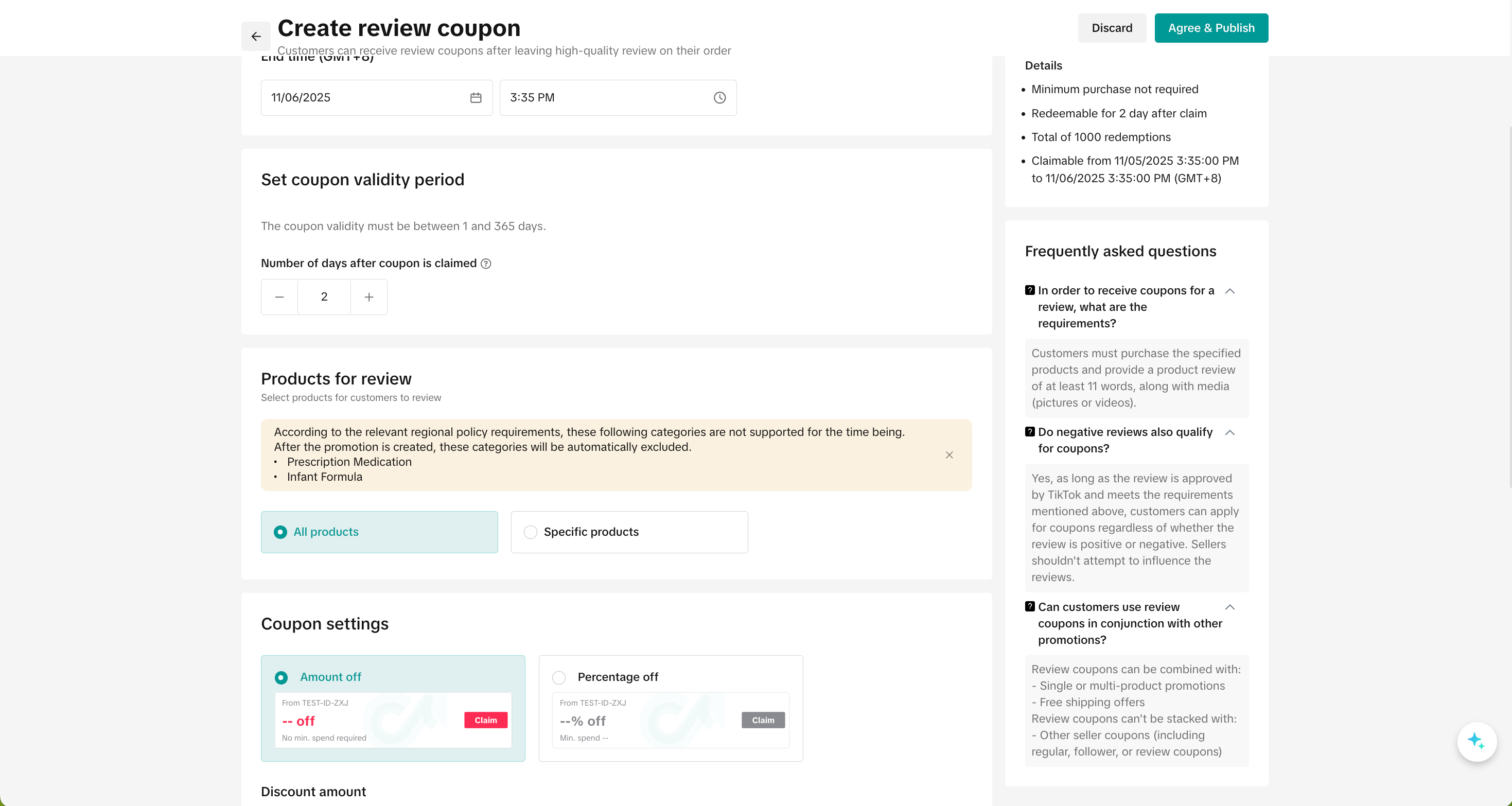The image size is (1512, 806).
Task: Click the Discard button
Action: pos(1112,28)
